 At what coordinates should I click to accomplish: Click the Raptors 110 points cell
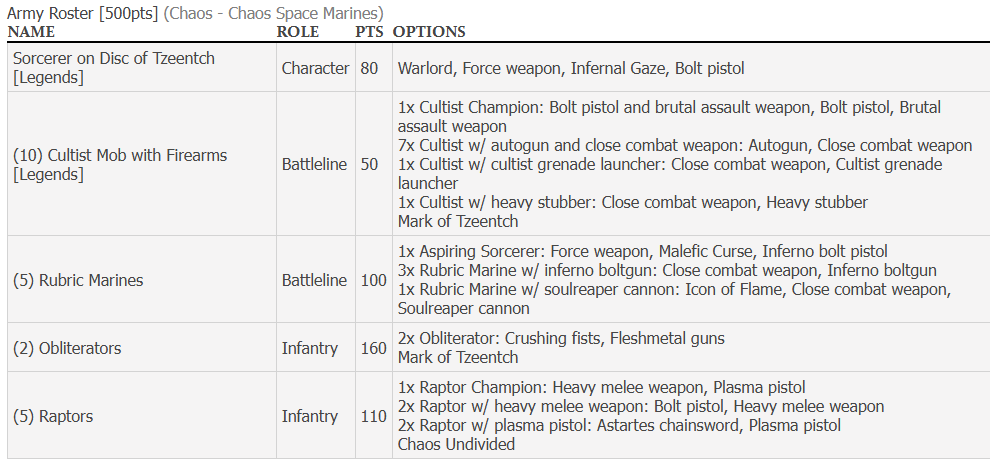tap(373, 417)
